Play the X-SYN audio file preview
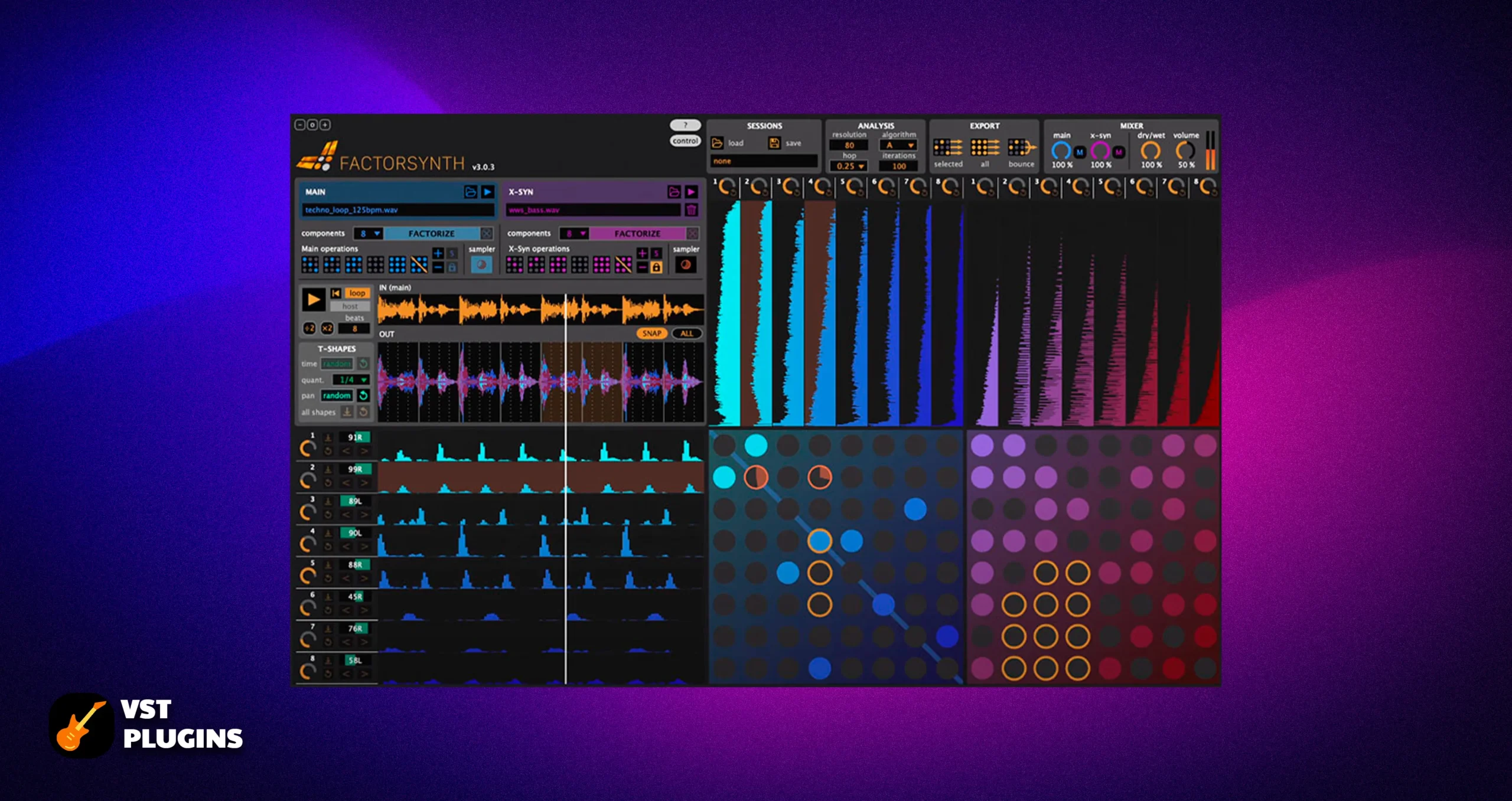Screen dimensions: 1512x801 tap(691, 192)
